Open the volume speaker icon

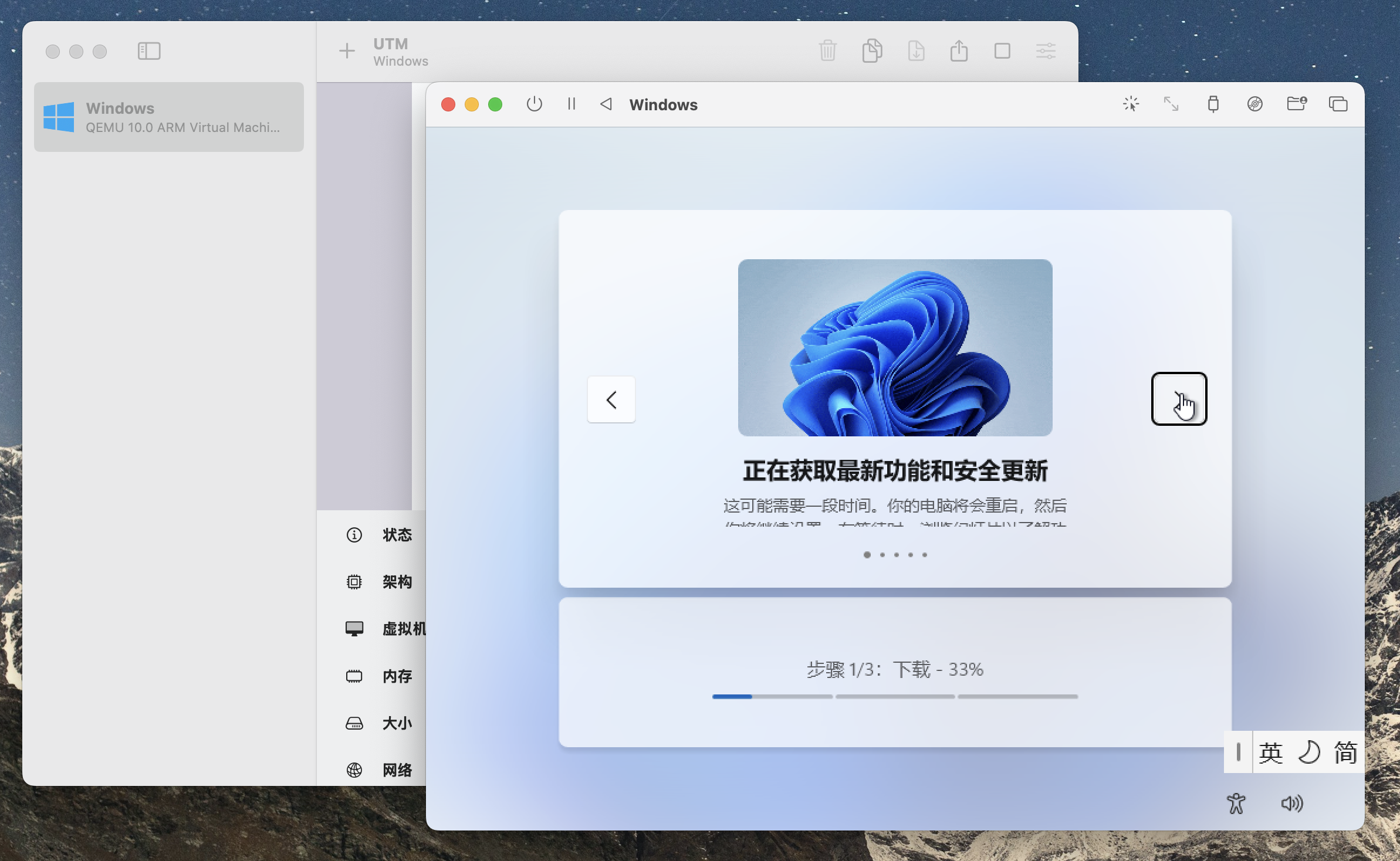[x=1292, y=804]
